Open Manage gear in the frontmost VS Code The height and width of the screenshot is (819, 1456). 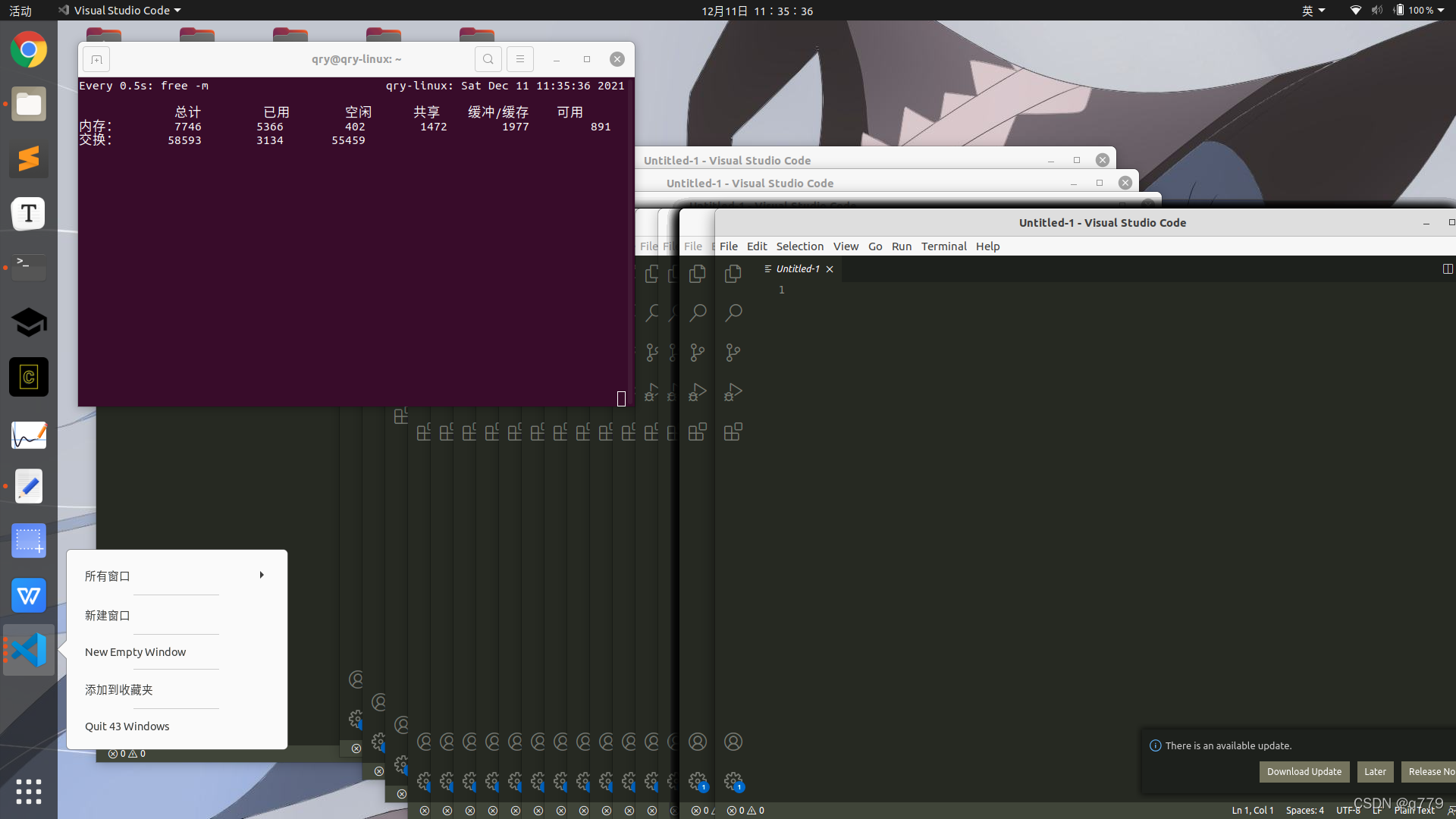[x=733, y=780]
